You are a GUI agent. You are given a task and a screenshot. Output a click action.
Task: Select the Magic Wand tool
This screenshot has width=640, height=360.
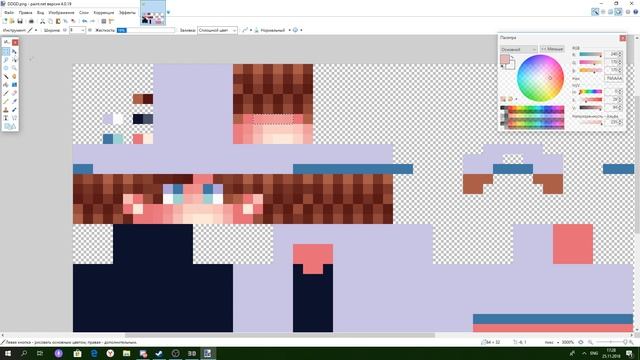6,76
